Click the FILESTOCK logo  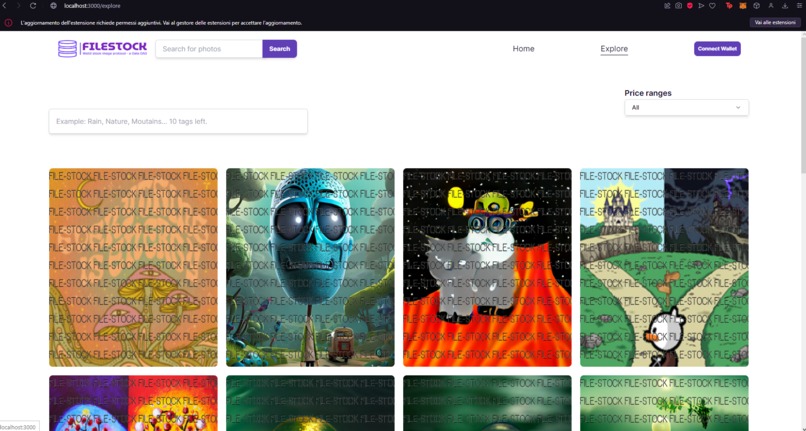coord(102,49)
